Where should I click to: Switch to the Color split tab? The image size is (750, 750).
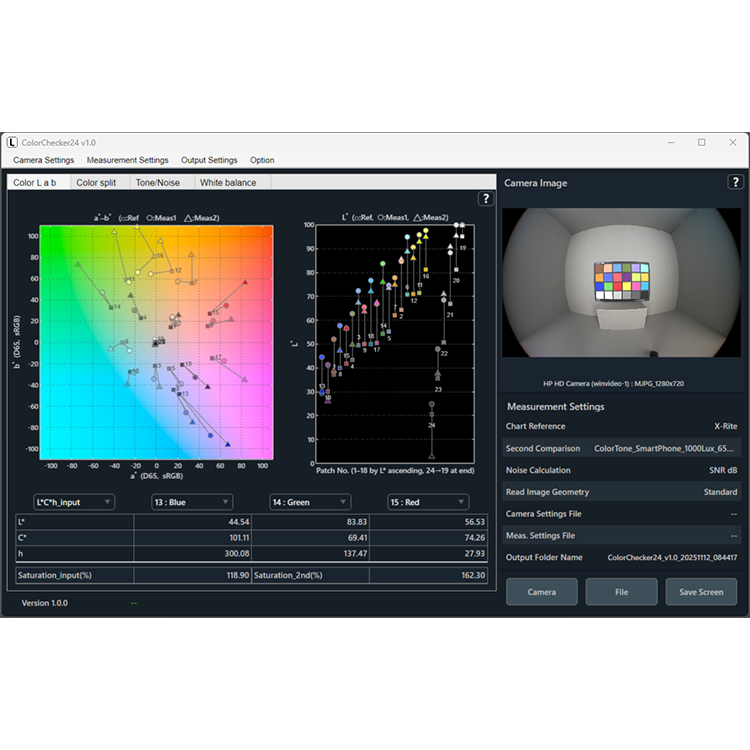[x=96, y=183]
